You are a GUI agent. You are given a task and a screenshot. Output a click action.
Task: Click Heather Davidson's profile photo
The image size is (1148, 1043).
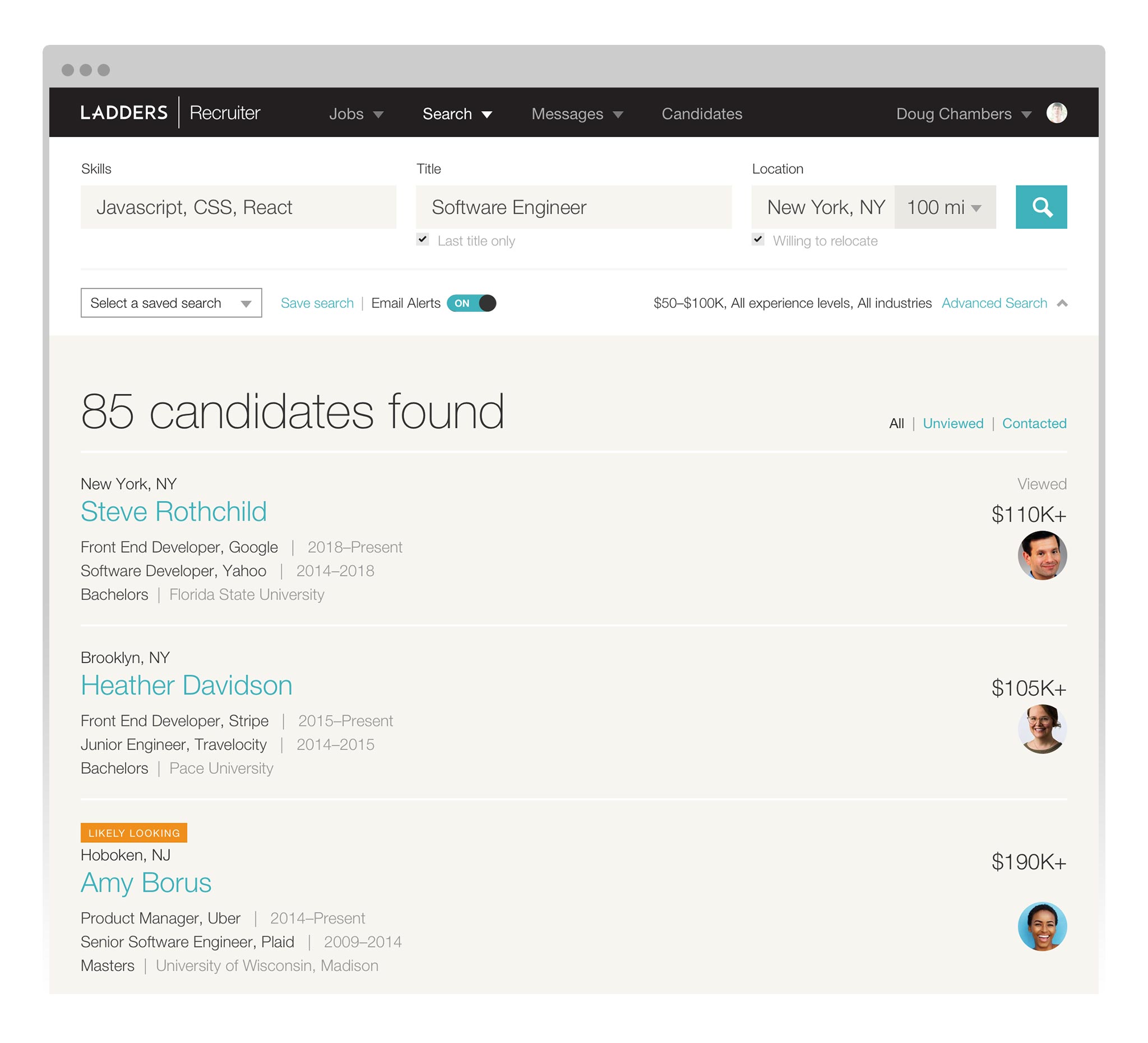(x=1041, y=728)
